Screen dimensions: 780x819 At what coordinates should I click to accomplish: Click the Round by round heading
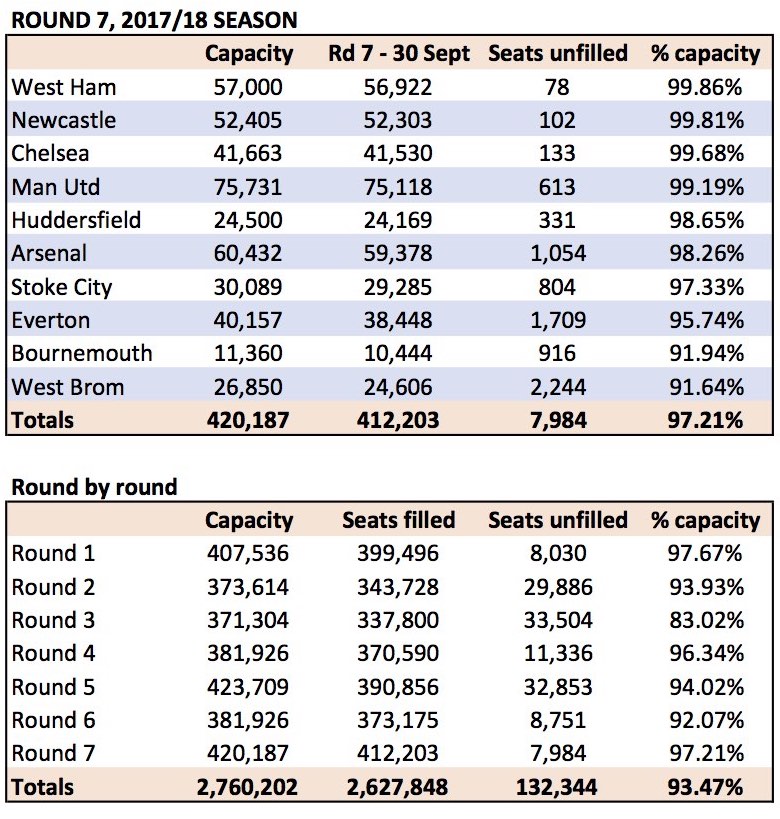(95, 487)
